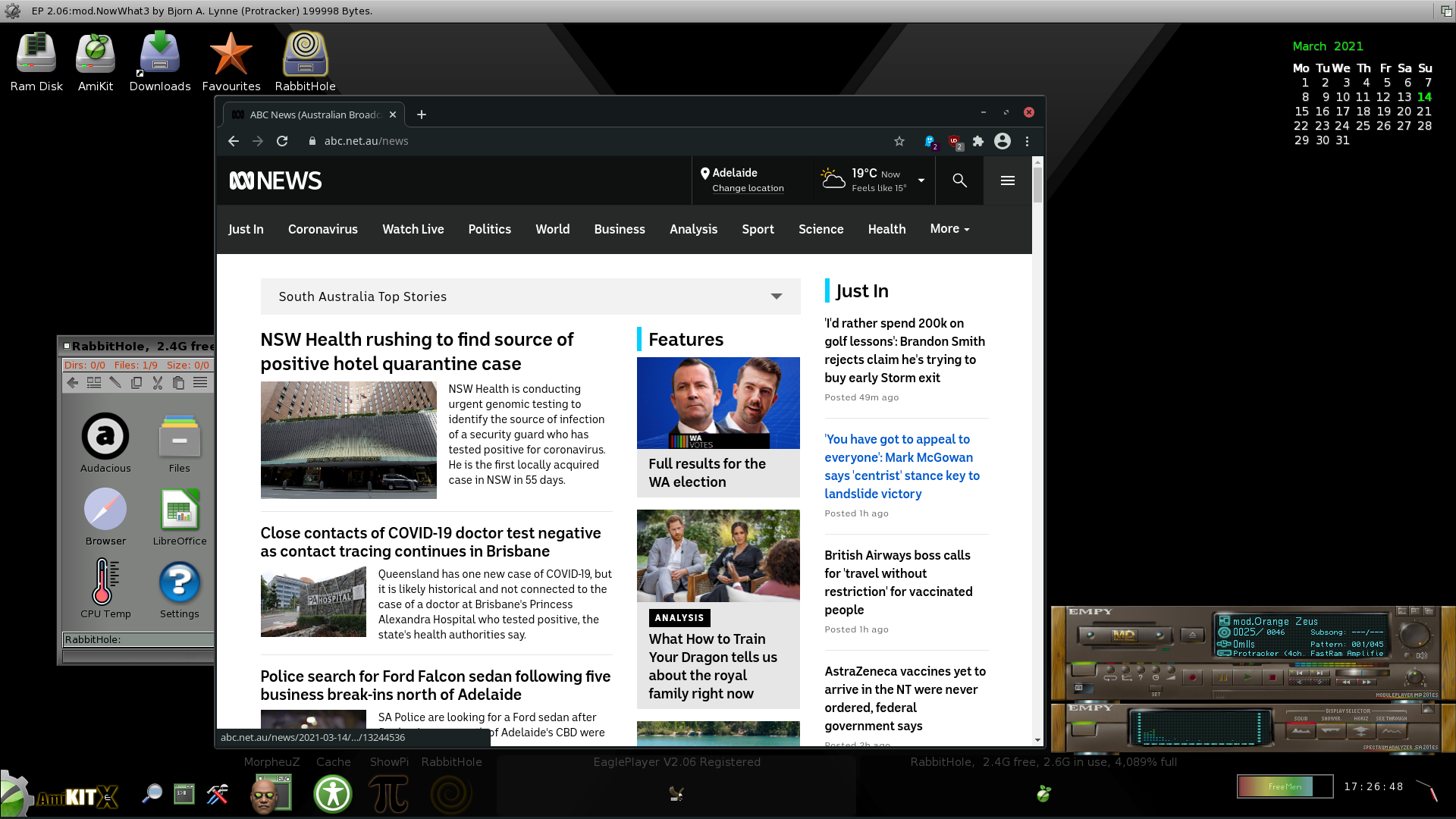Screen dimensions: 1456x819
Task: Toggle the fade ramp button on module player
Action: pos(1171,671)
